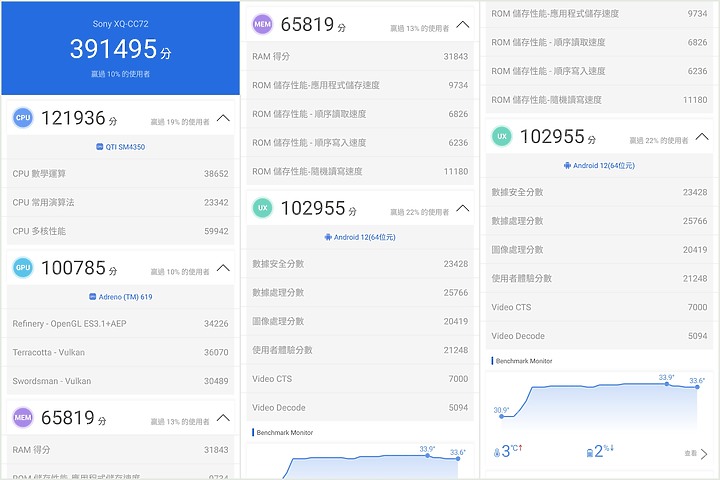Select 順序寫入速度 6236 row in middle panel
Screen dimensions: 720x480
pyautogui.click(x=360, y=142)
